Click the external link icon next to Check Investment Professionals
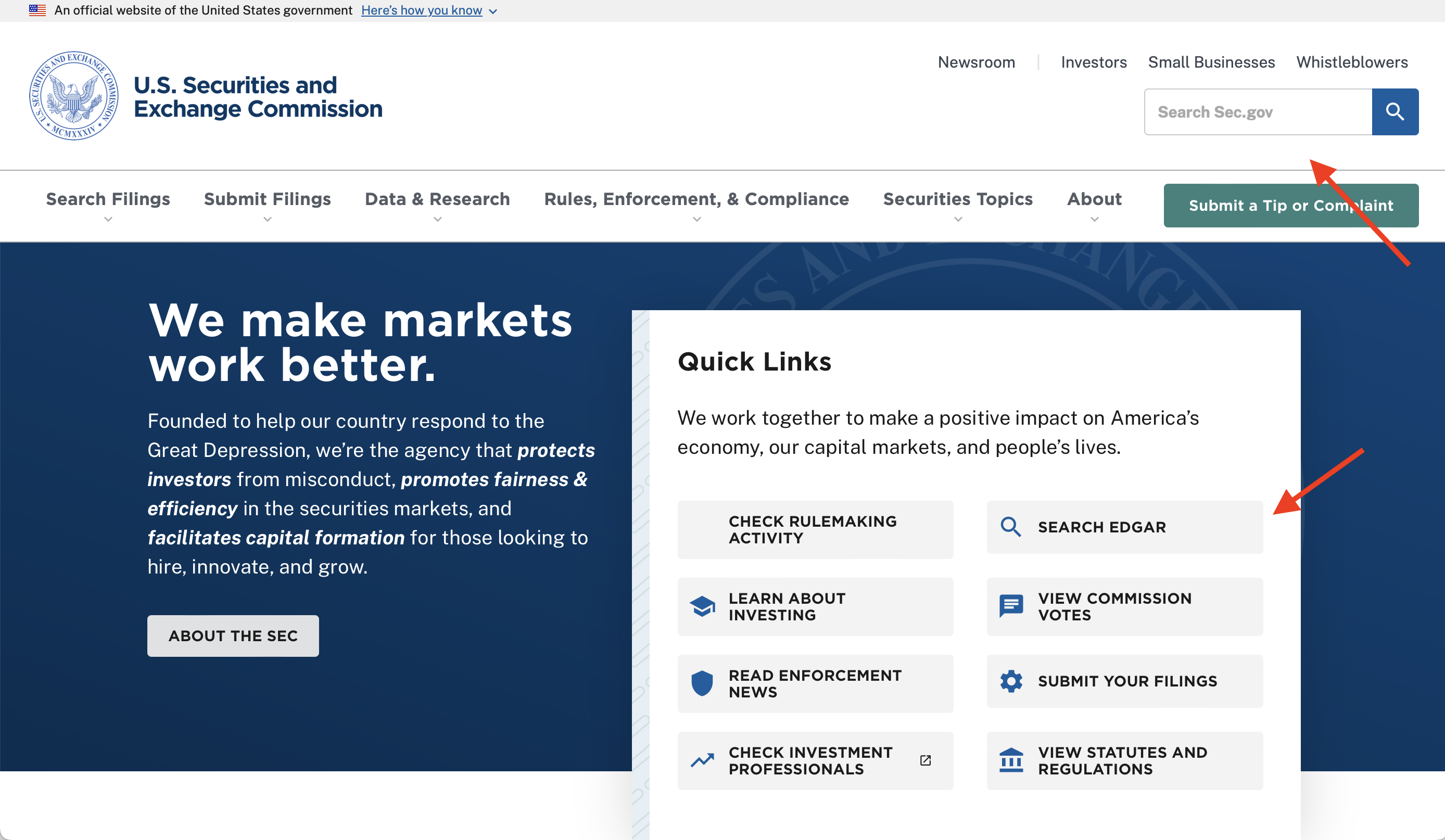Viewport: 1445px width, 840px height. tap(926, 760)
